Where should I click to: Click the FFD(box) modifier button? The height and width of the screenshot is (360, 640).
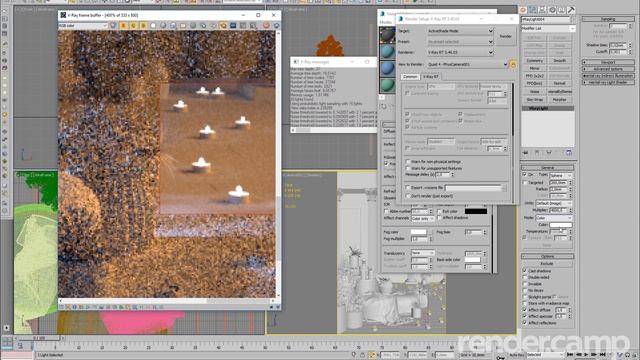tap(534, 84)
